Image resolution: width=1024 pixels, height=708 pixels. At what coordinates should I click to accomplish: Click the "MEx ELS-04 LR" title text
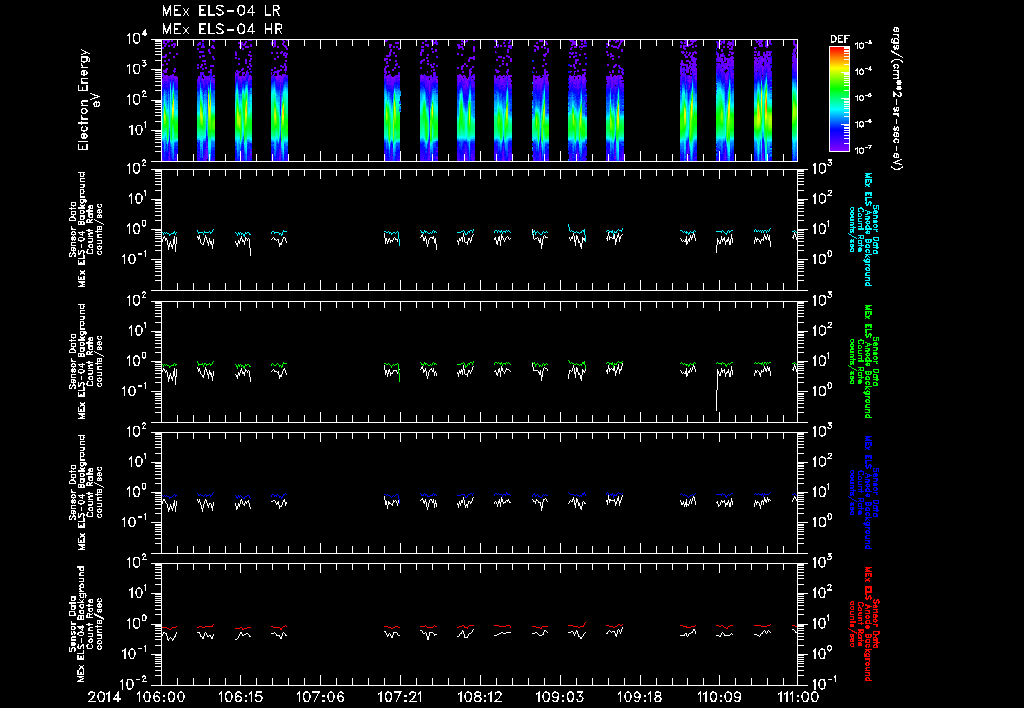click(x=221, y=11)
